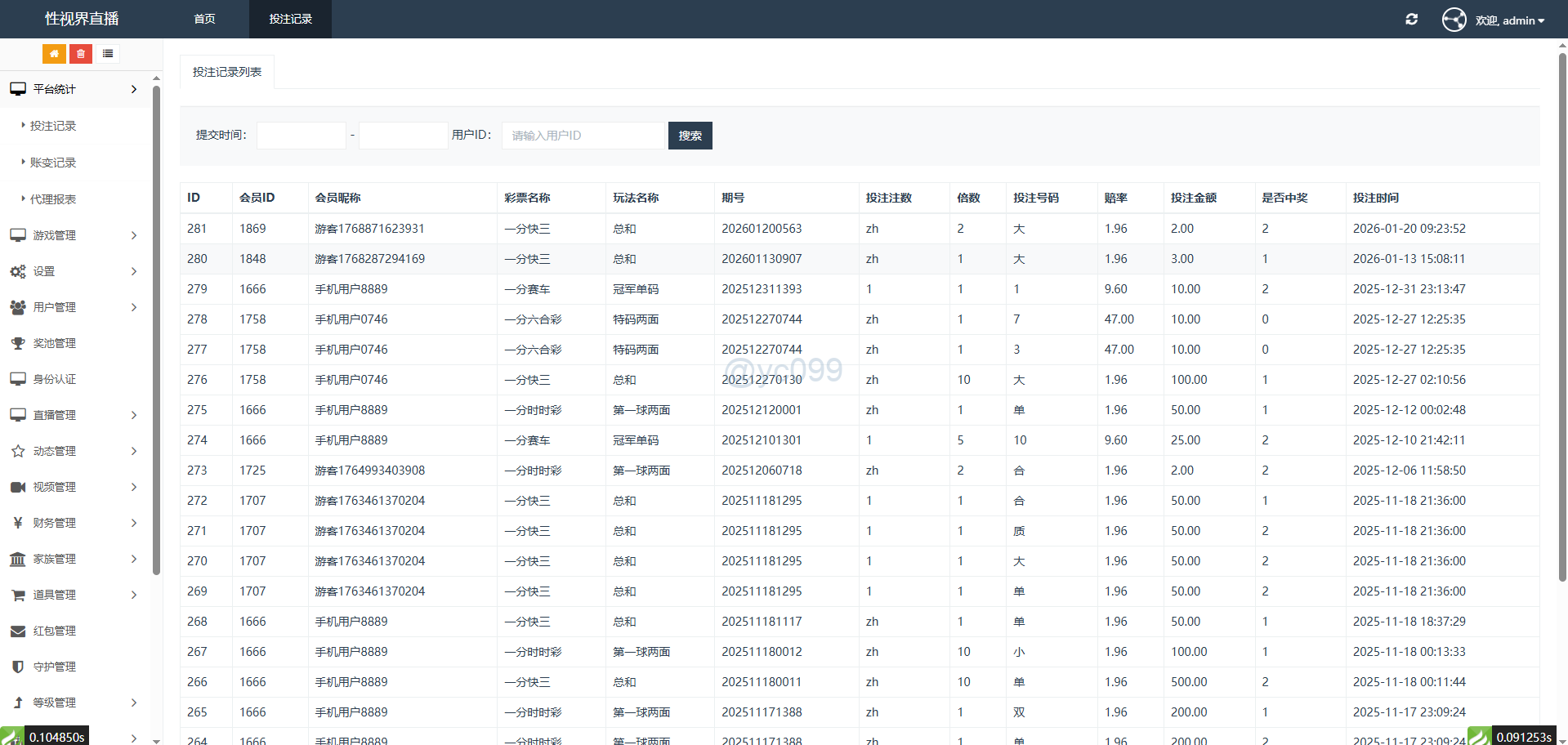Click the orange home icon button
The height and width of the screenshot is (745, 1568).
pyautogui.click(x=54, y=54)
